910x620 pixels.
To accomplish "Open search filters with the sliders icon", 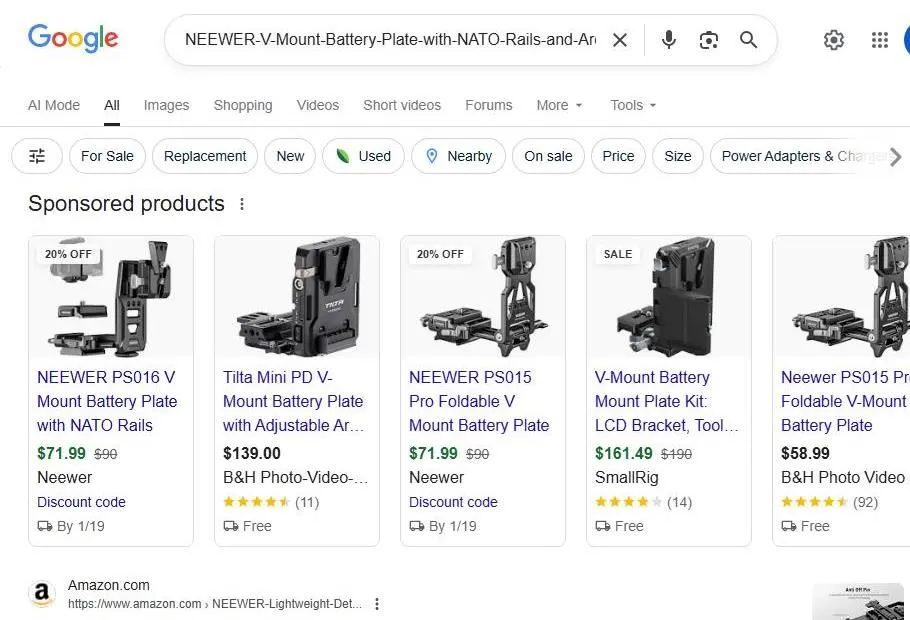I will pyautogui.click(x=36, y=156).
